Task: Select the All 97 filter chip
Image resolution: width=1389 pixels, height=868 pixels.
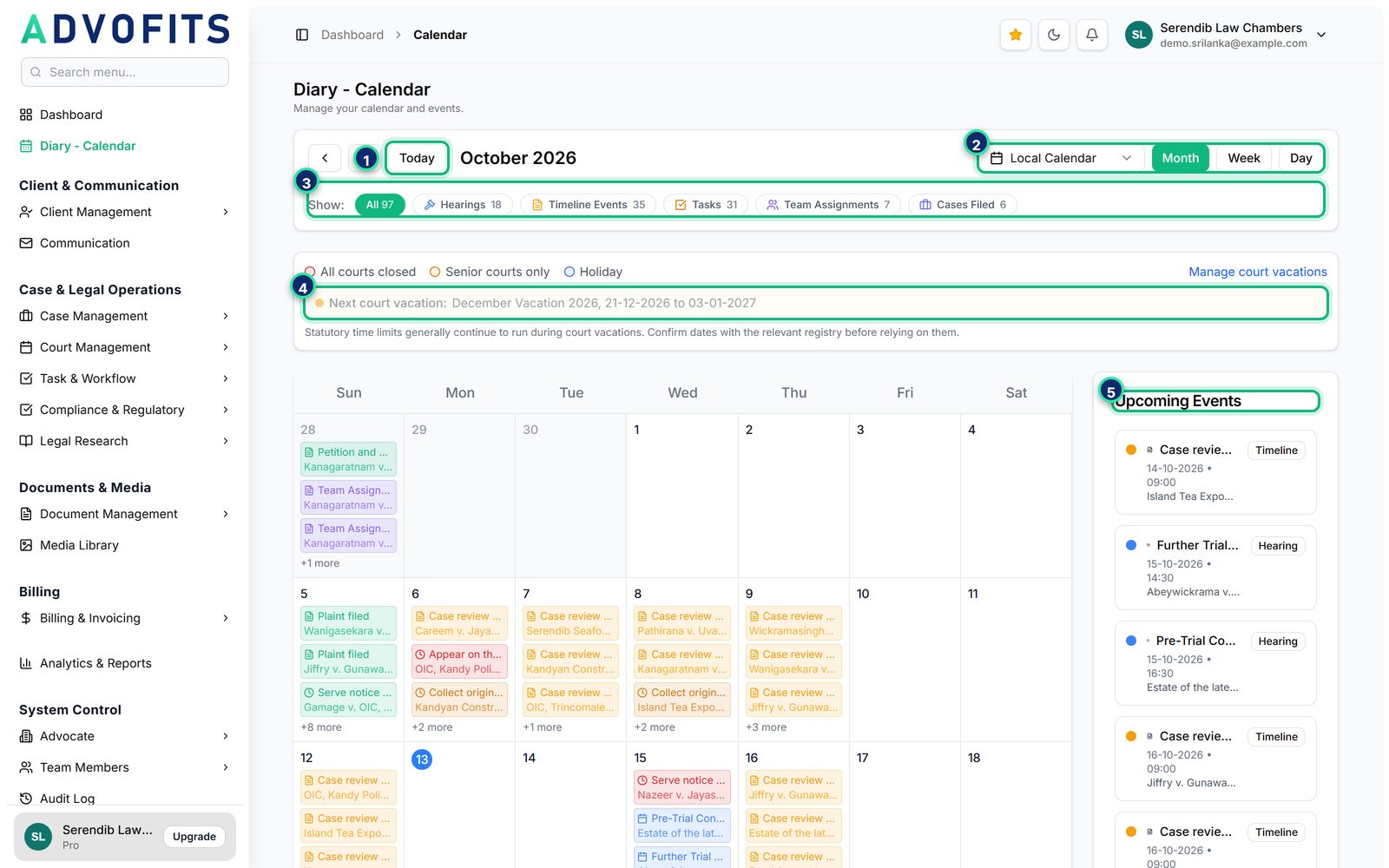Action: pyautogui.click(x=379, y=205)
